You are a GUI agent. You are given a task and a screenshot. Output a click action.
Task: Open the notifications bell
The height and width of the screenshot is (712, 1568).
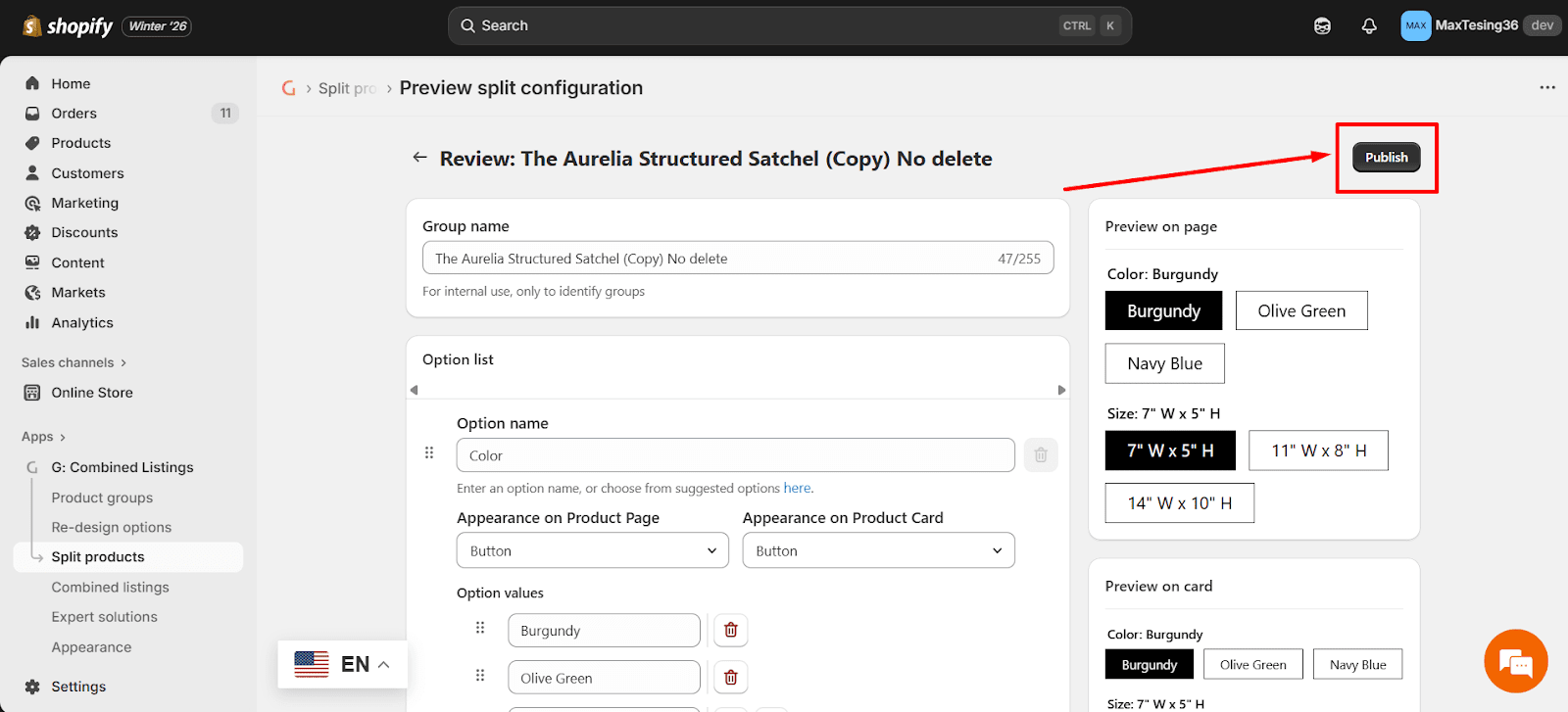click(x=1369, y=26)
